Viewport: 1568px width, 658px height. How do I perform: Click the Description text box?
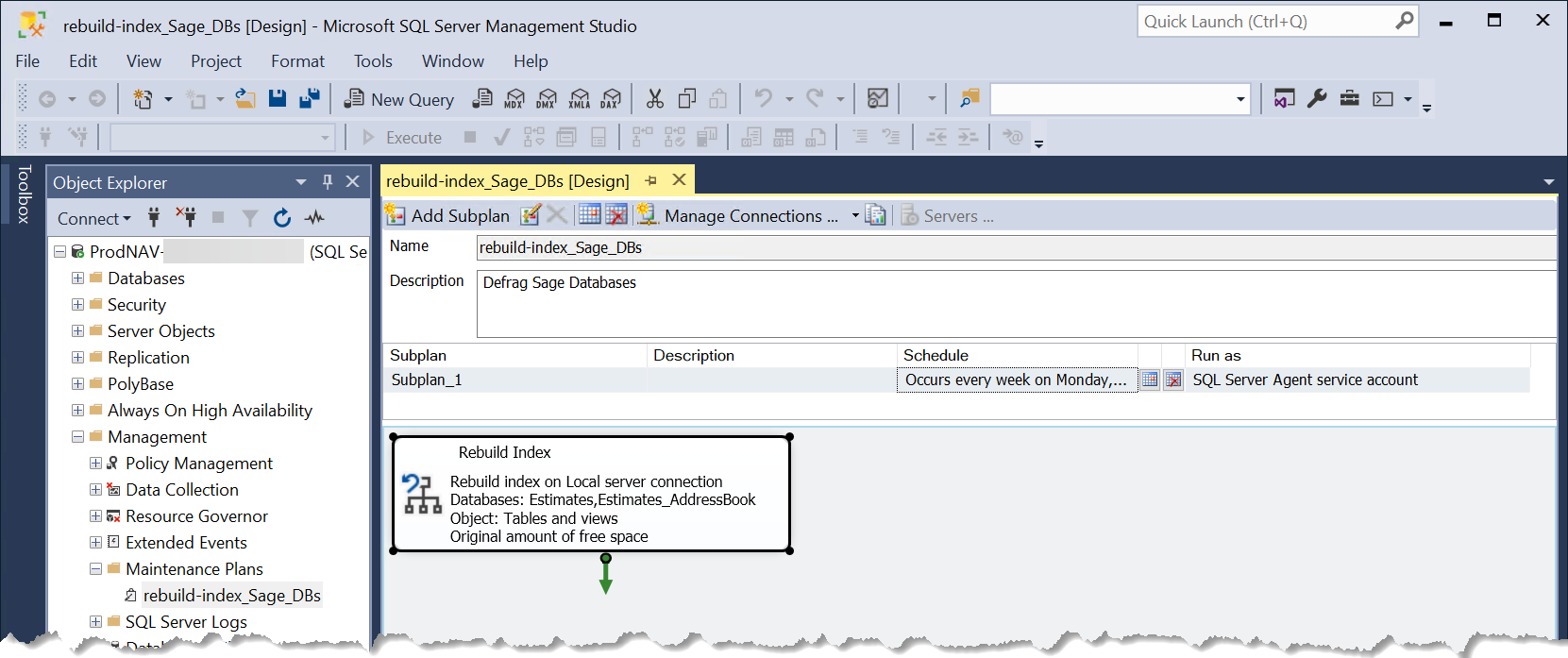point(1017,304)
